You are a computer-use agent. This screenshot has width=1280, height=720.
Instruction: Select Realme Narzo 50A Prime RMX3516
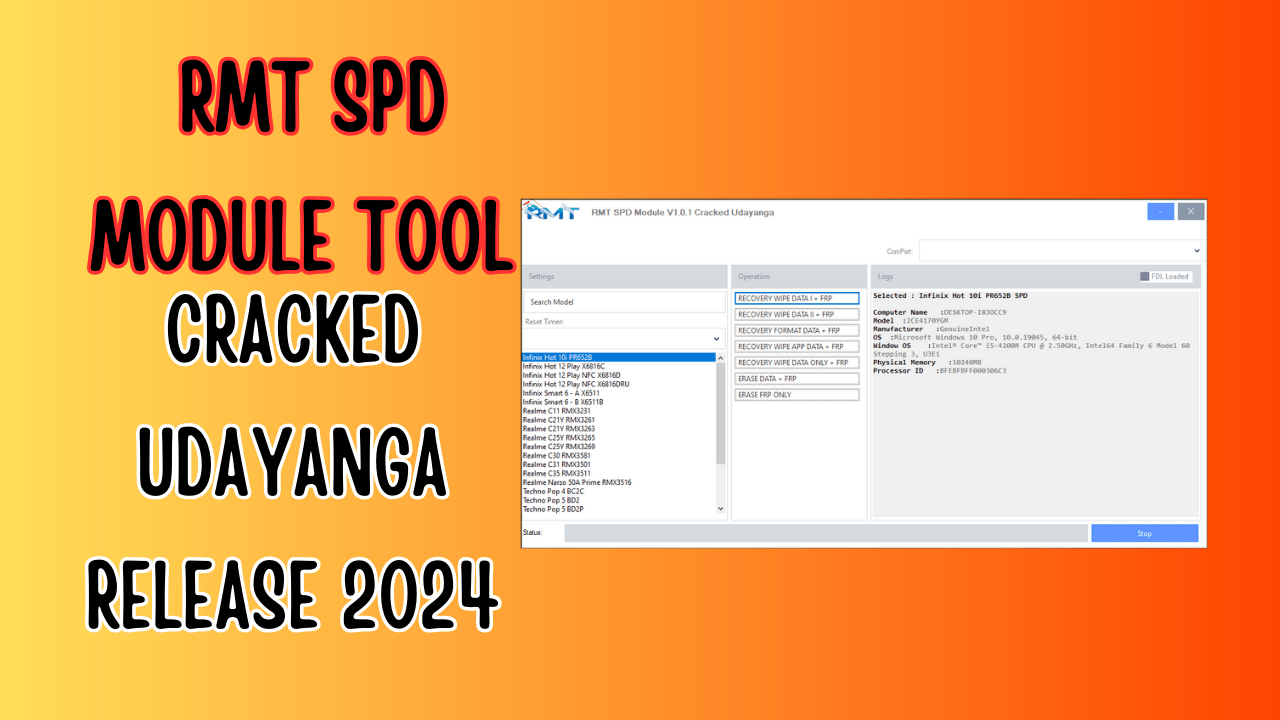[x=619, y=483]
